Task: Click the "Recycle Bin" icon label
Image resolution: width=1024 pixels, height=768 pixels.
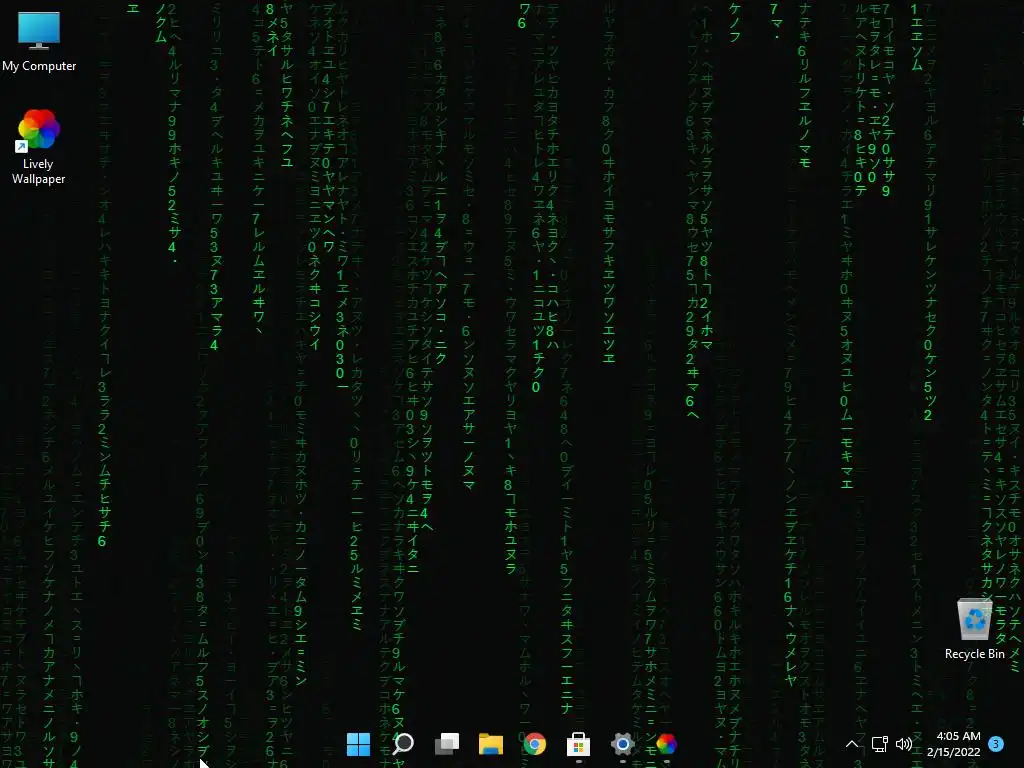Action: tap(974, 654)
